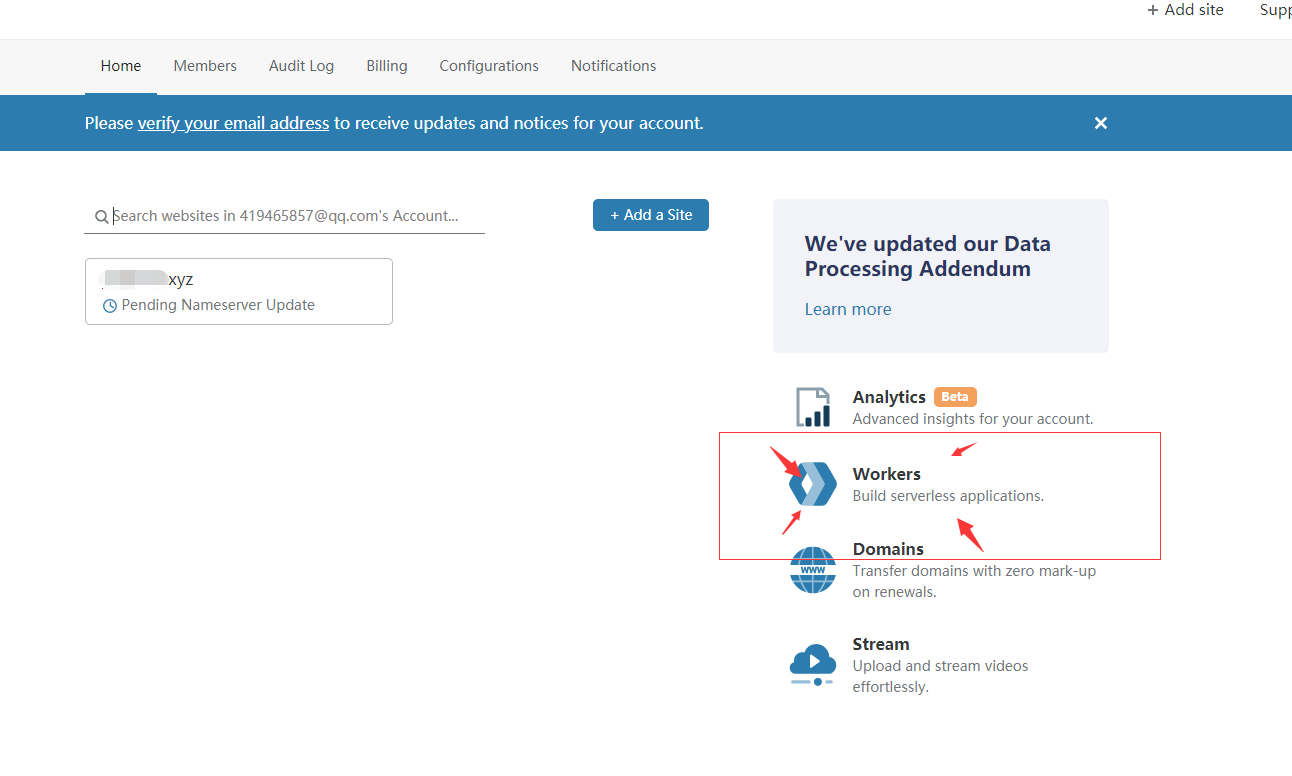Click the search magnifier icon
1292x776 pixels.
tap(101, 216)
